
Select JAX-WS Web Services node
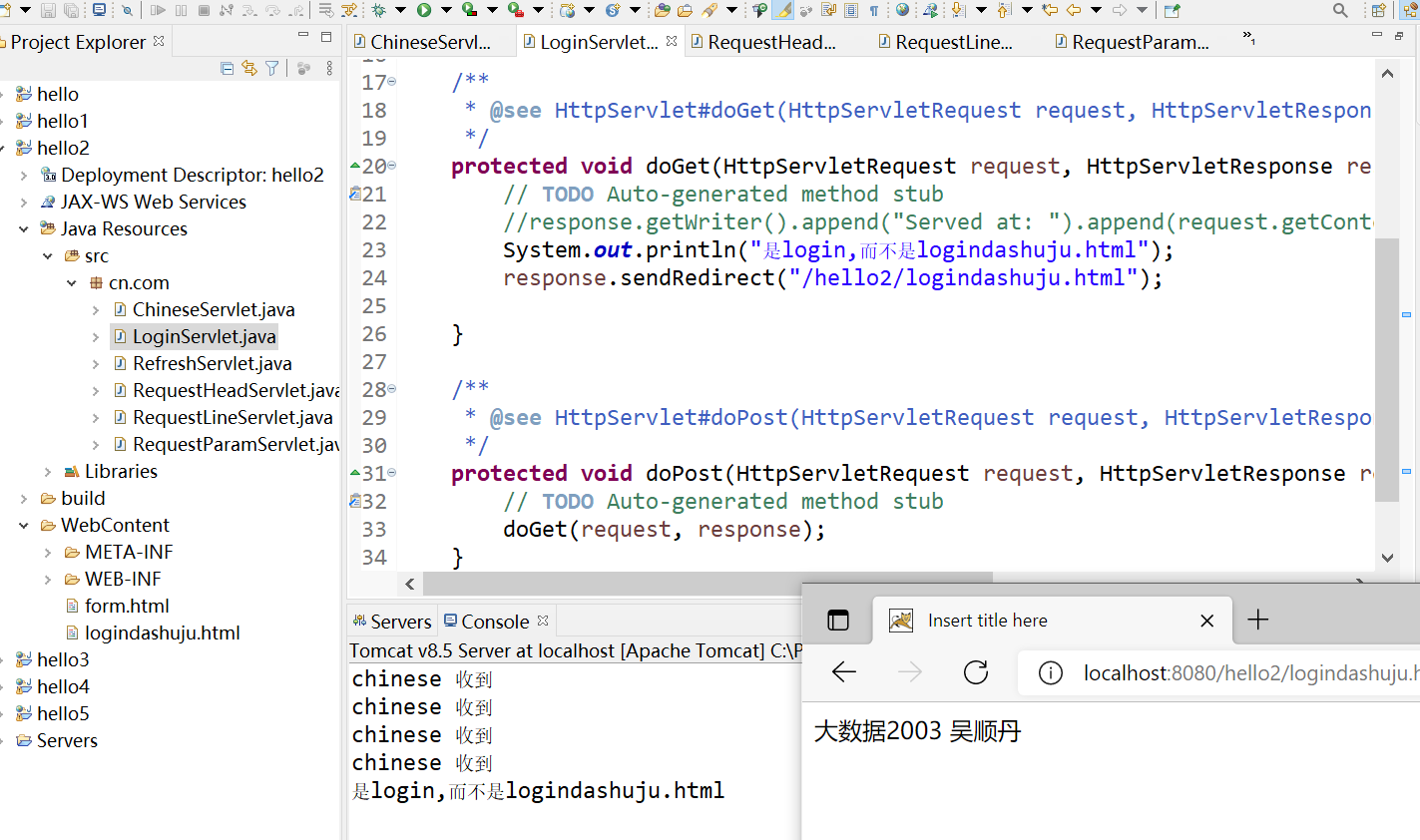(154, 202)
